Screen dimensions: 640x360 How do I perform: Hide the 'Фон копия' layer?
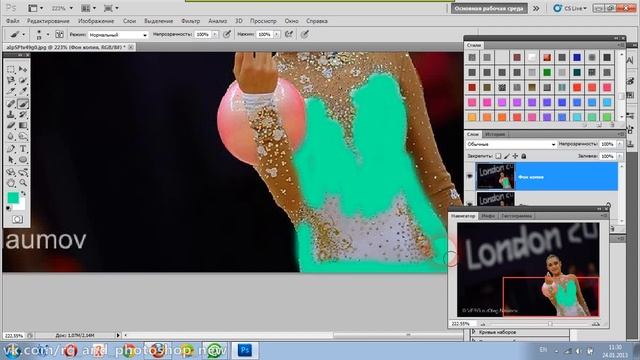tap(469, 176)
